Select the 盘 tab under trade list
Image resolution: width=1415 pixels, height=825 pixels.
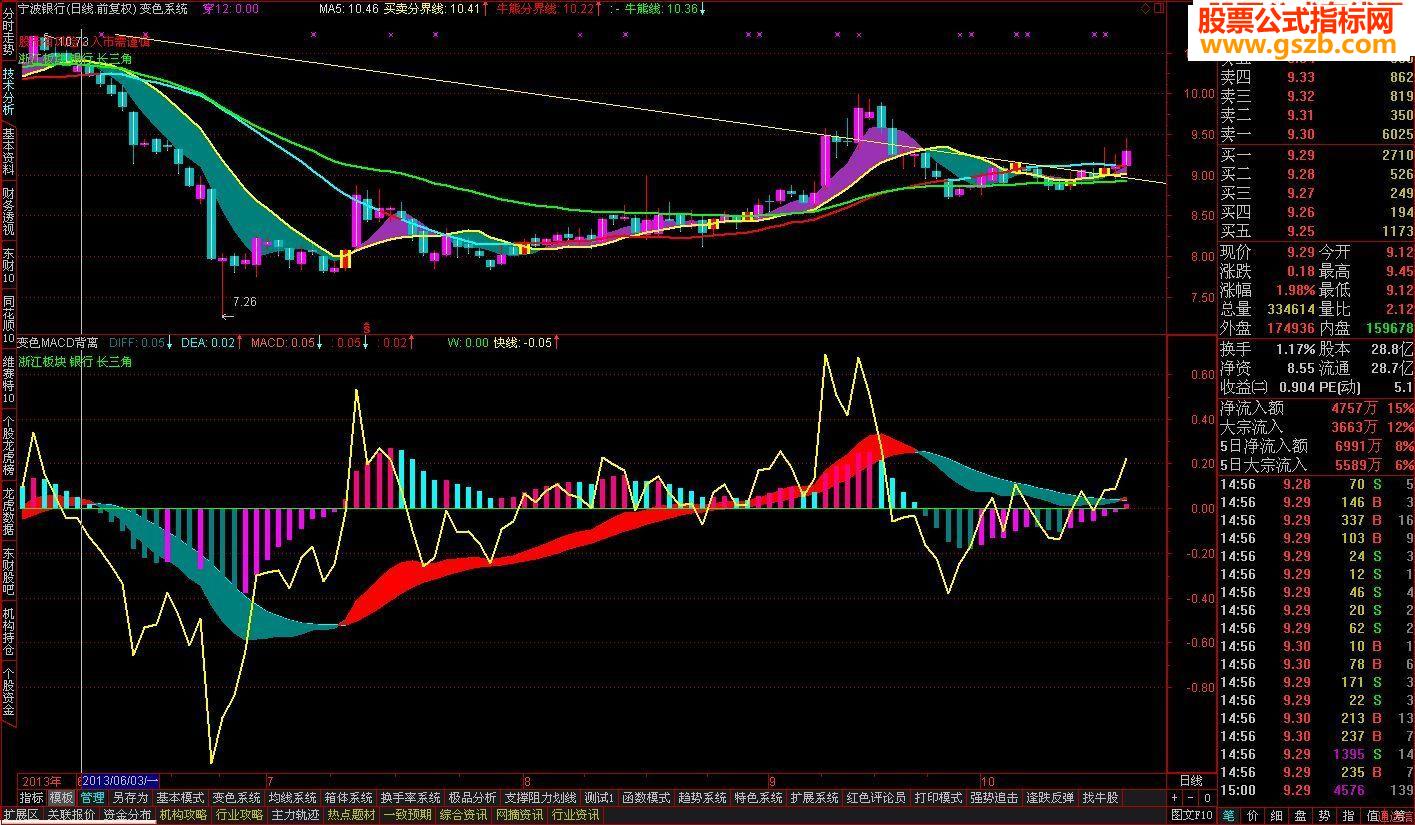(x=1300, y=815)
